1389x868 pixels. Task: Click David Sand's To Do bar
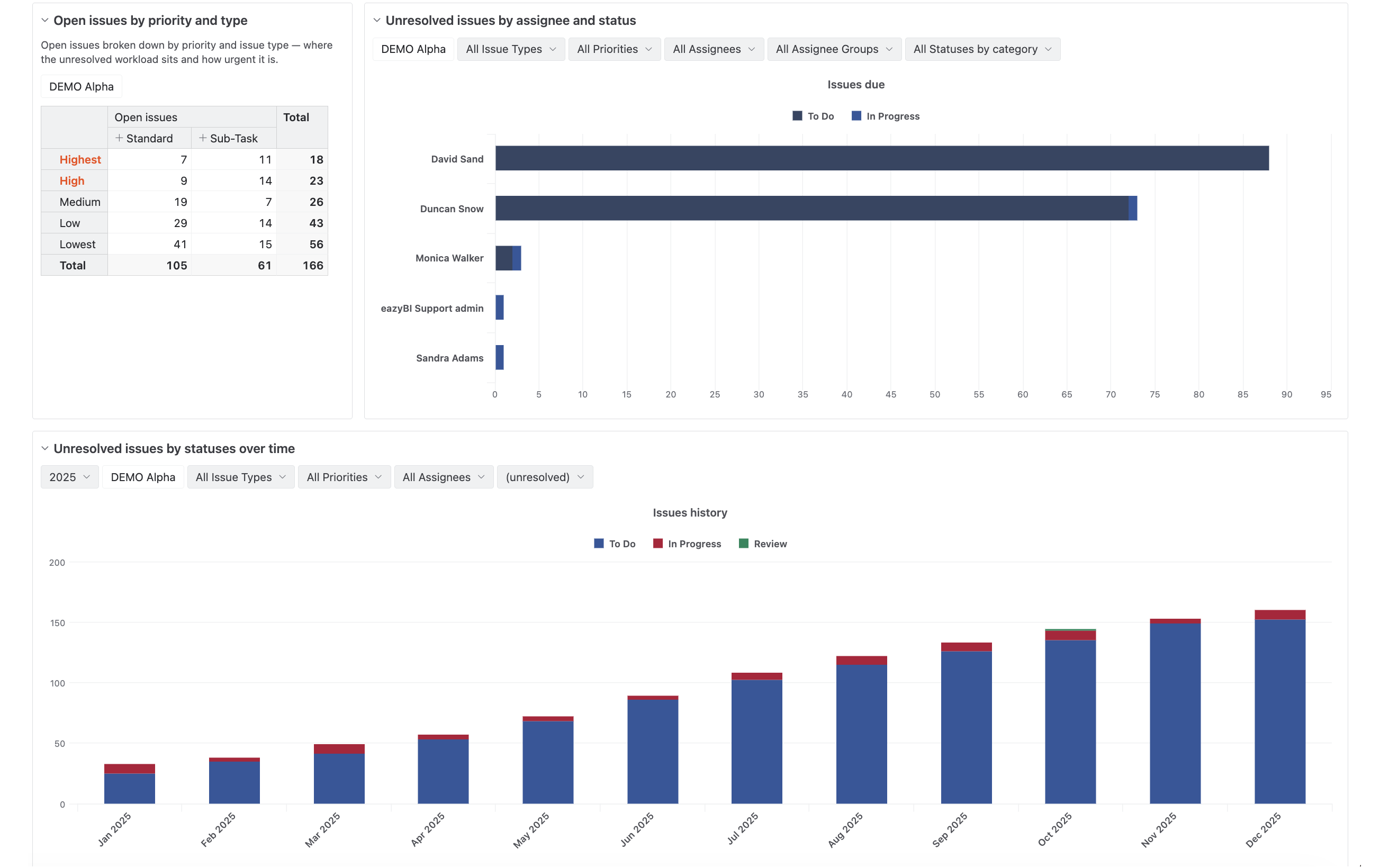[882, 158]
